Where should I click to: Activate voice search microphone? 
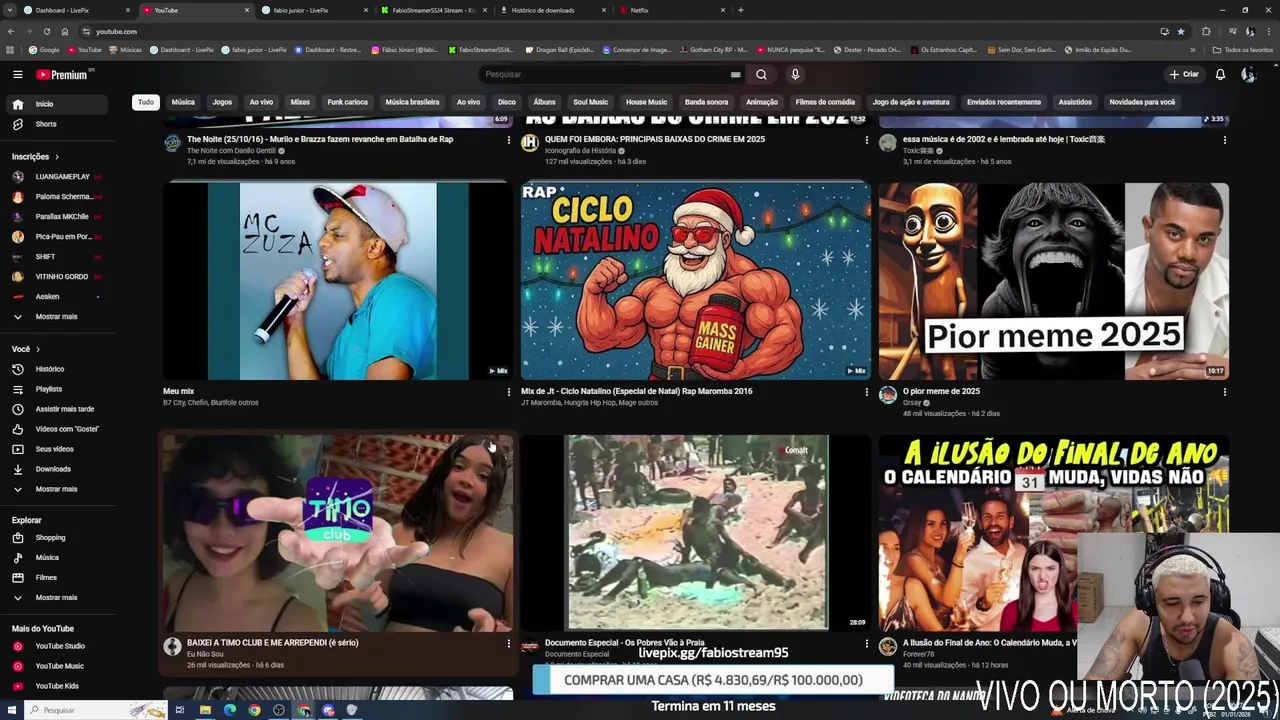click(795, 74)
